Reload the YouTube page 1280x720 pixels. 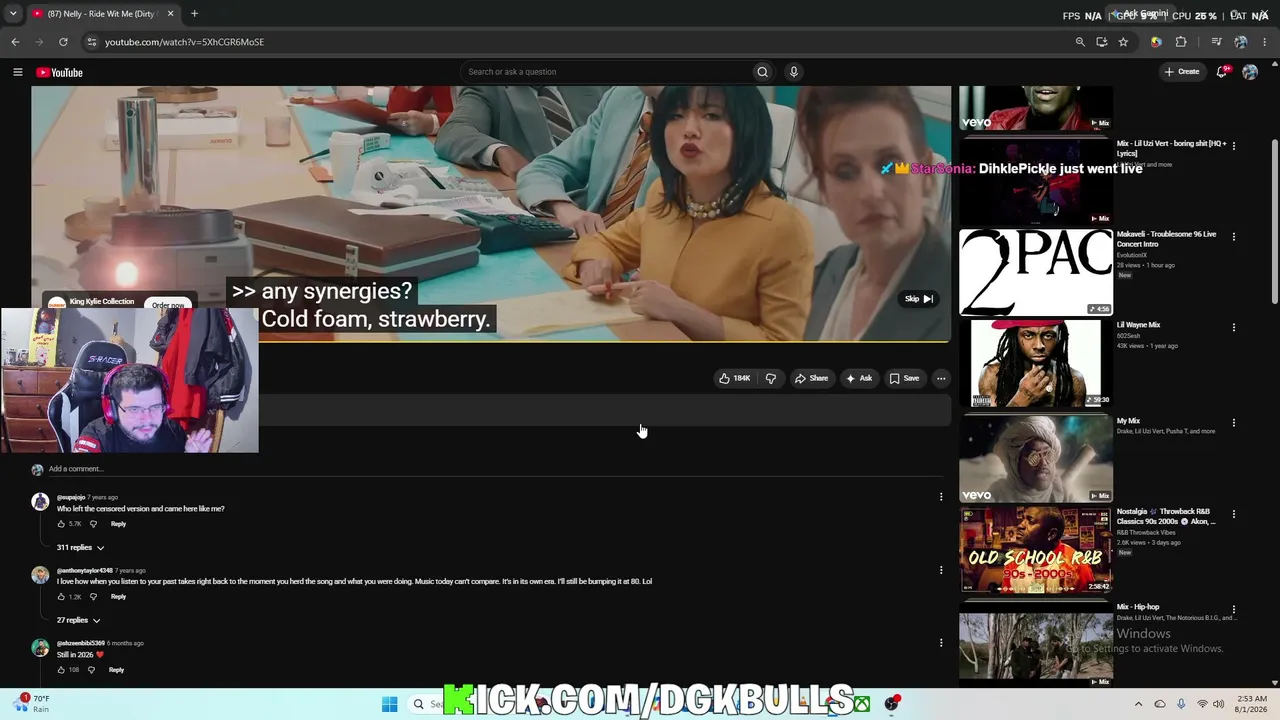pyautogui.click(x=63, y=42)
